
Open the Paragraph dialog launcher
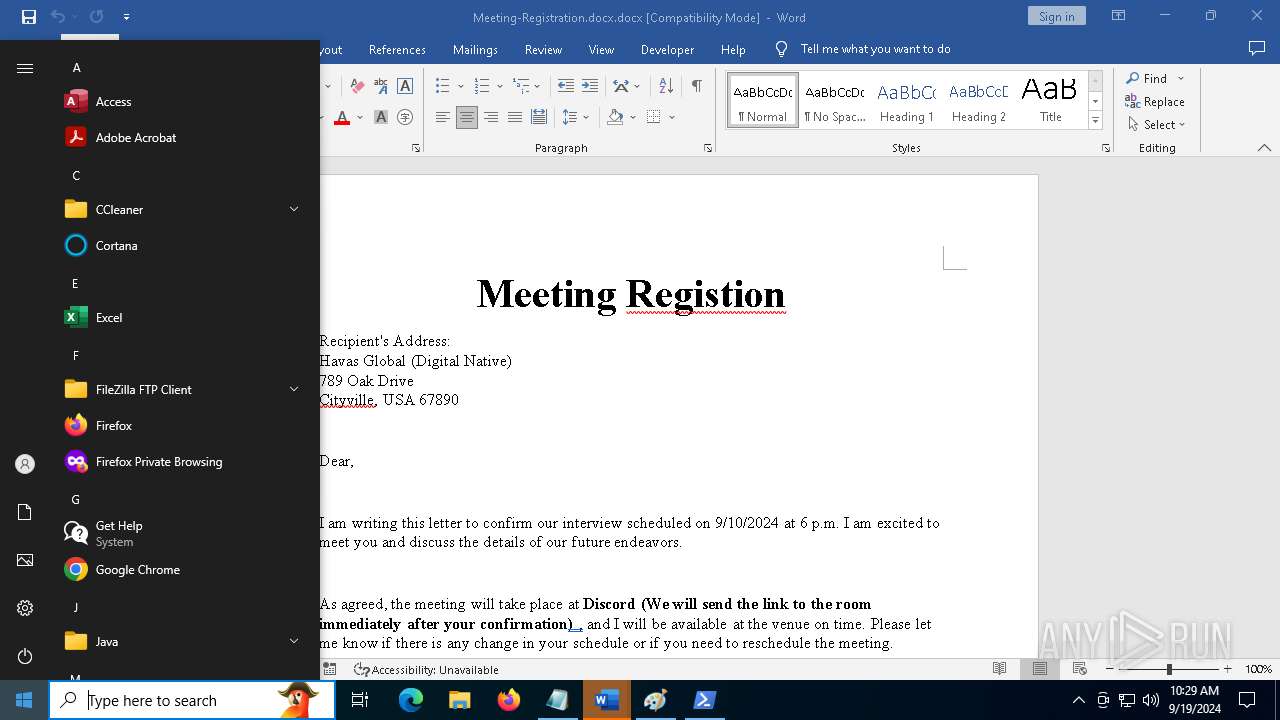[708, 148]
